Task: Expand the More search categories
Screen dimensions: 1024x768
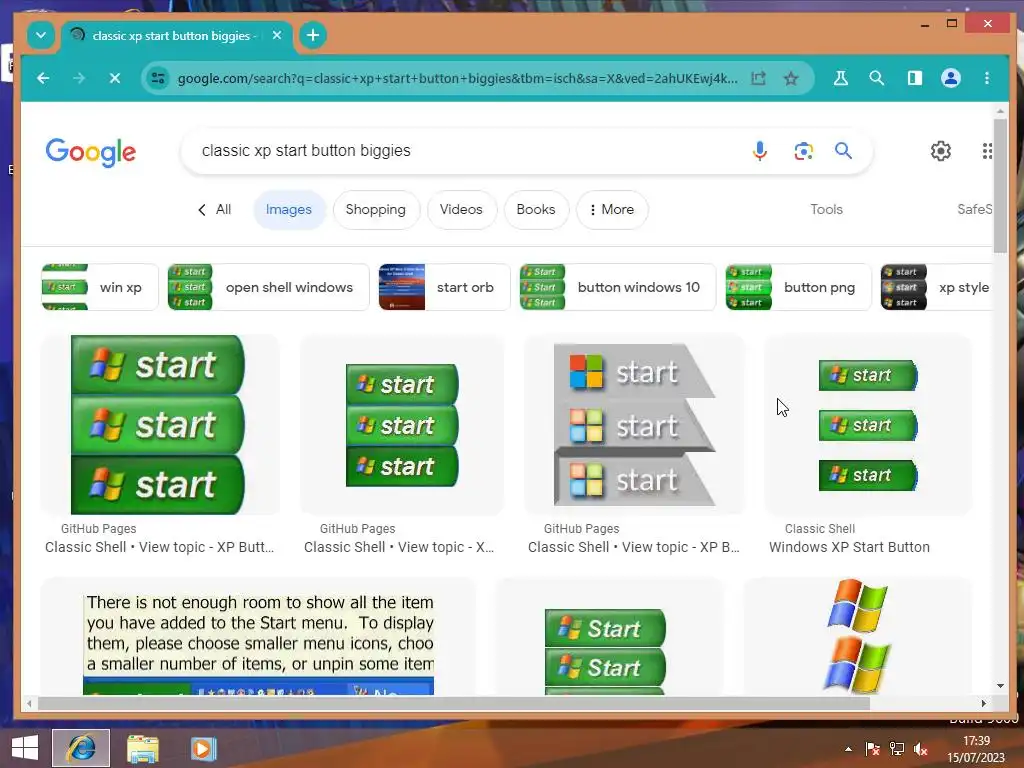Action: [612, 210]
